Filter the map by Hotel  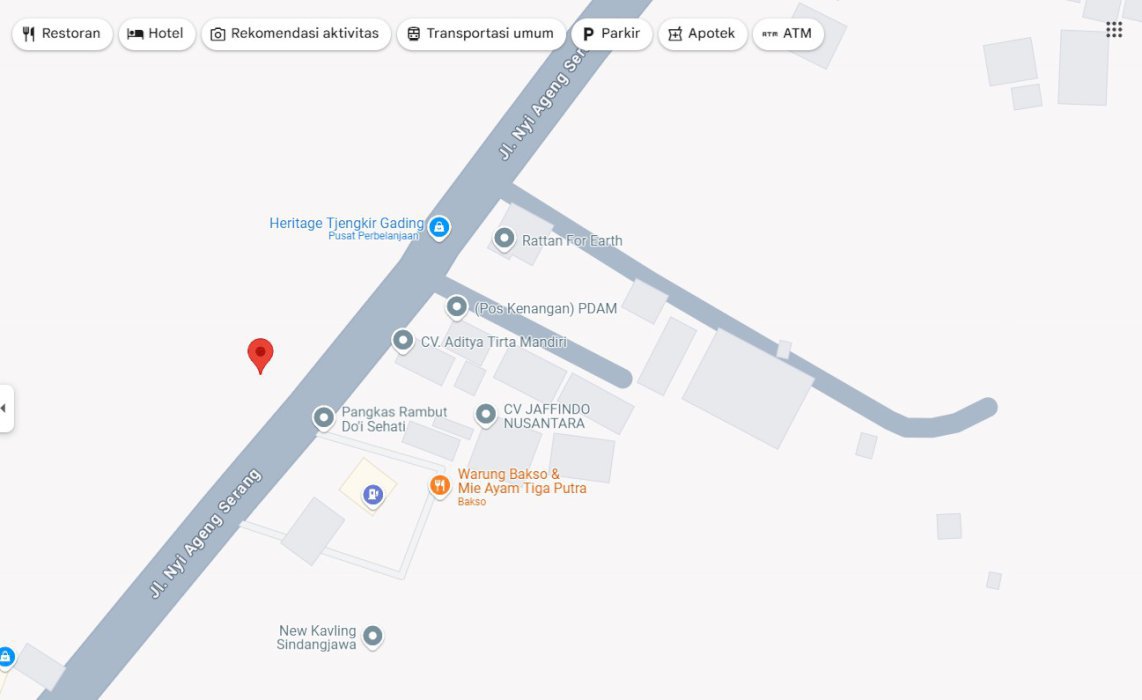coord(157,34)
